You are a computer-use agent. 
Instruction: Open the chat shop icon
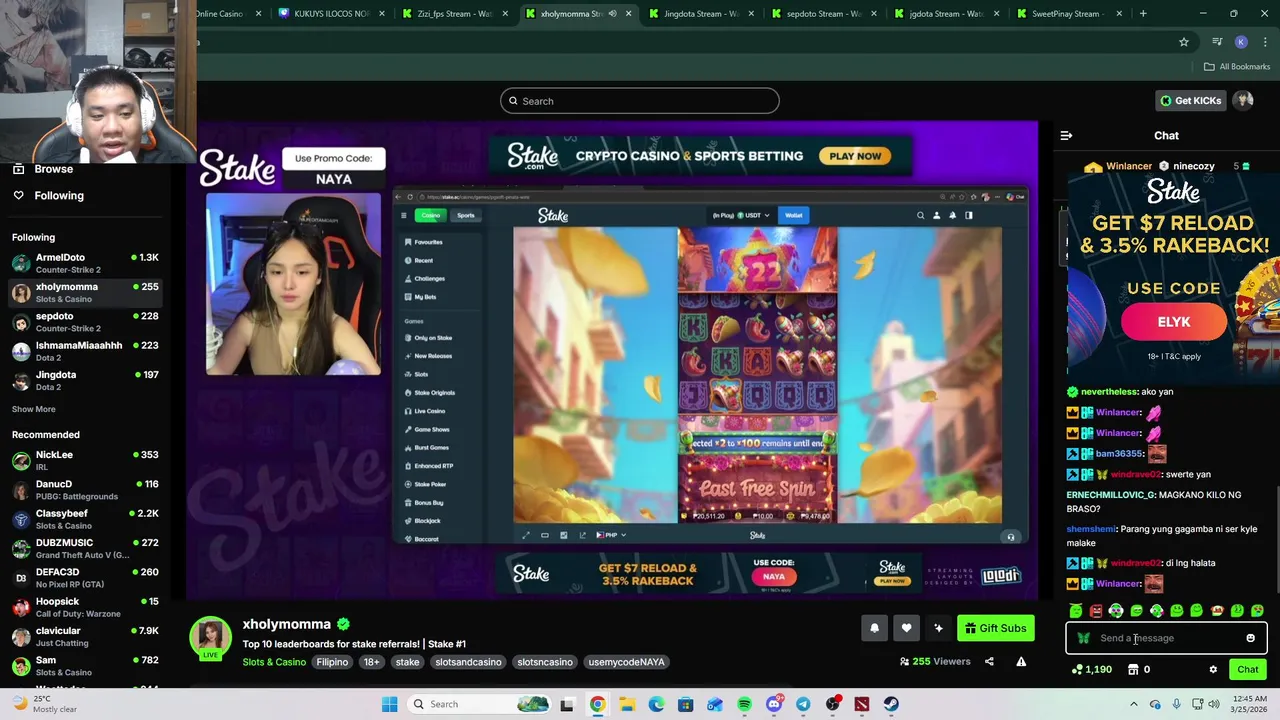[1133, 670]
